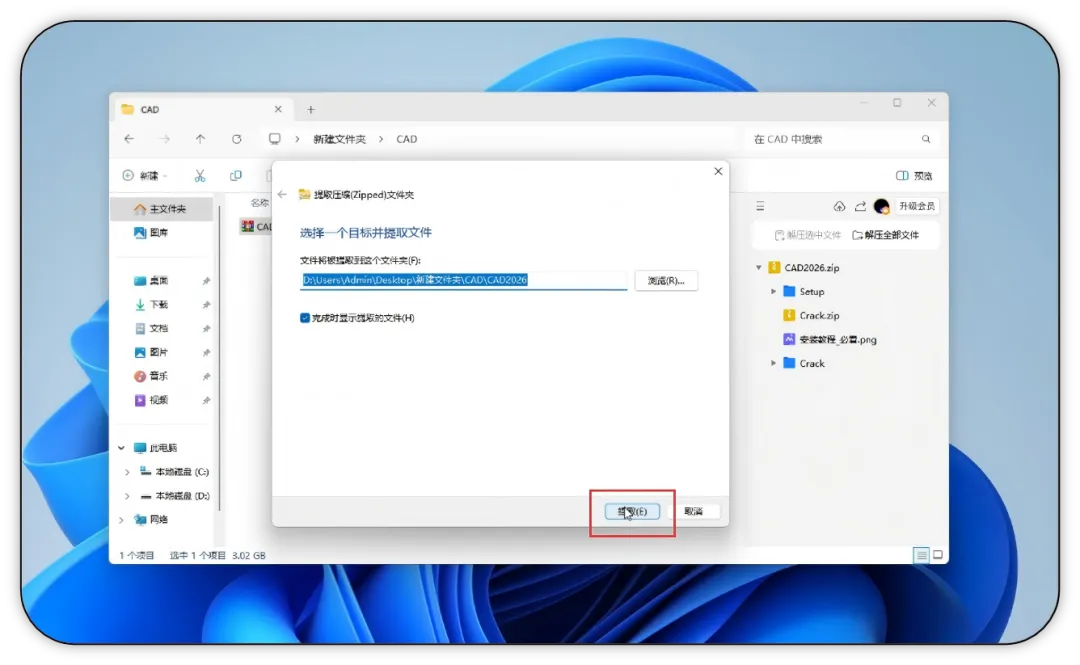Click back arrow in extract dialog
This screenshot has height=665, width=1080.
click(282, 194)
